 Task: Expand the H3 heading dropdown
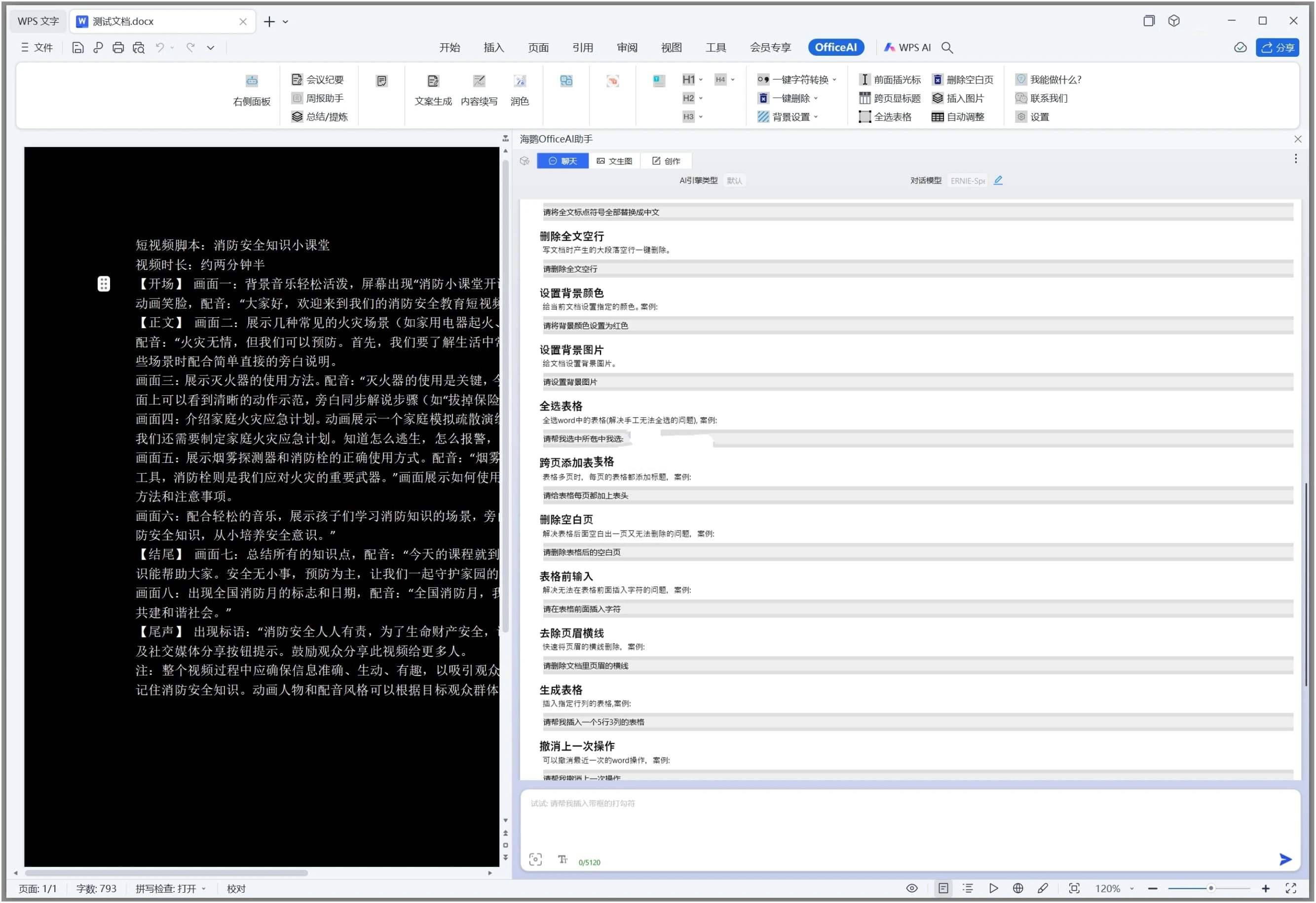701,117
